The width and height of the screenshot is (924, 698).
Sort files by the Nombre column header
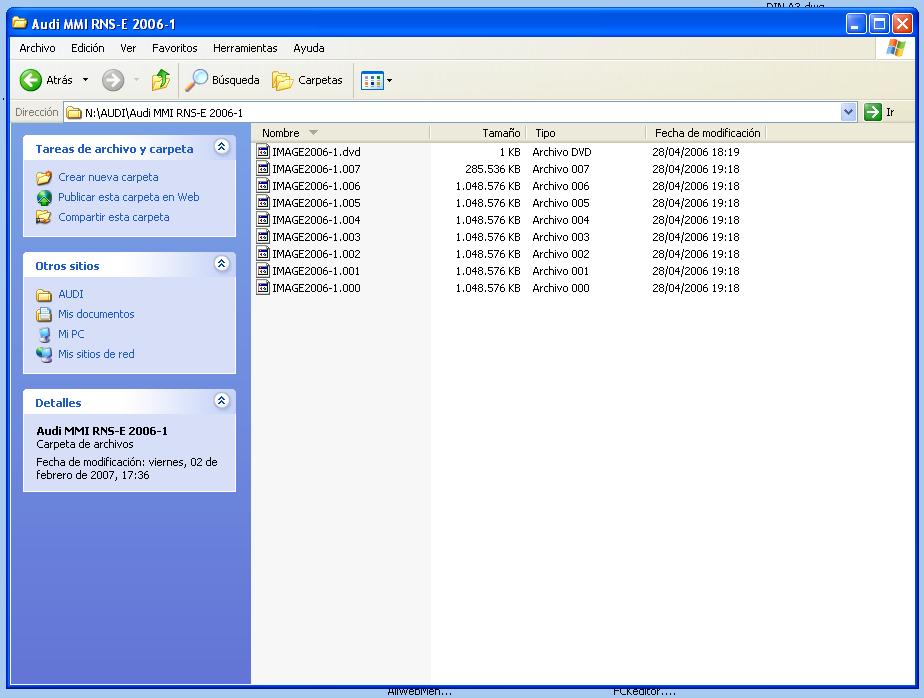click(341, 133)
